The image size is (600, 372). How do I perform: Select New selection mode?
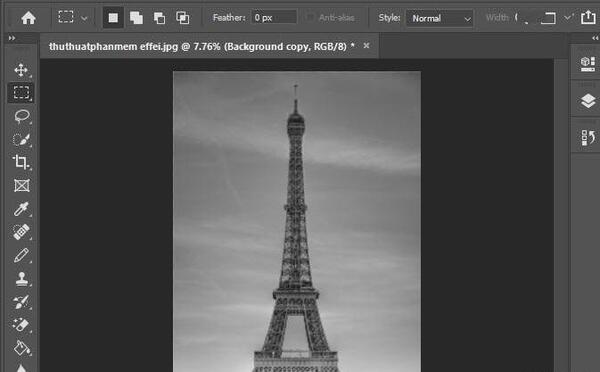[x=113, y=18]
